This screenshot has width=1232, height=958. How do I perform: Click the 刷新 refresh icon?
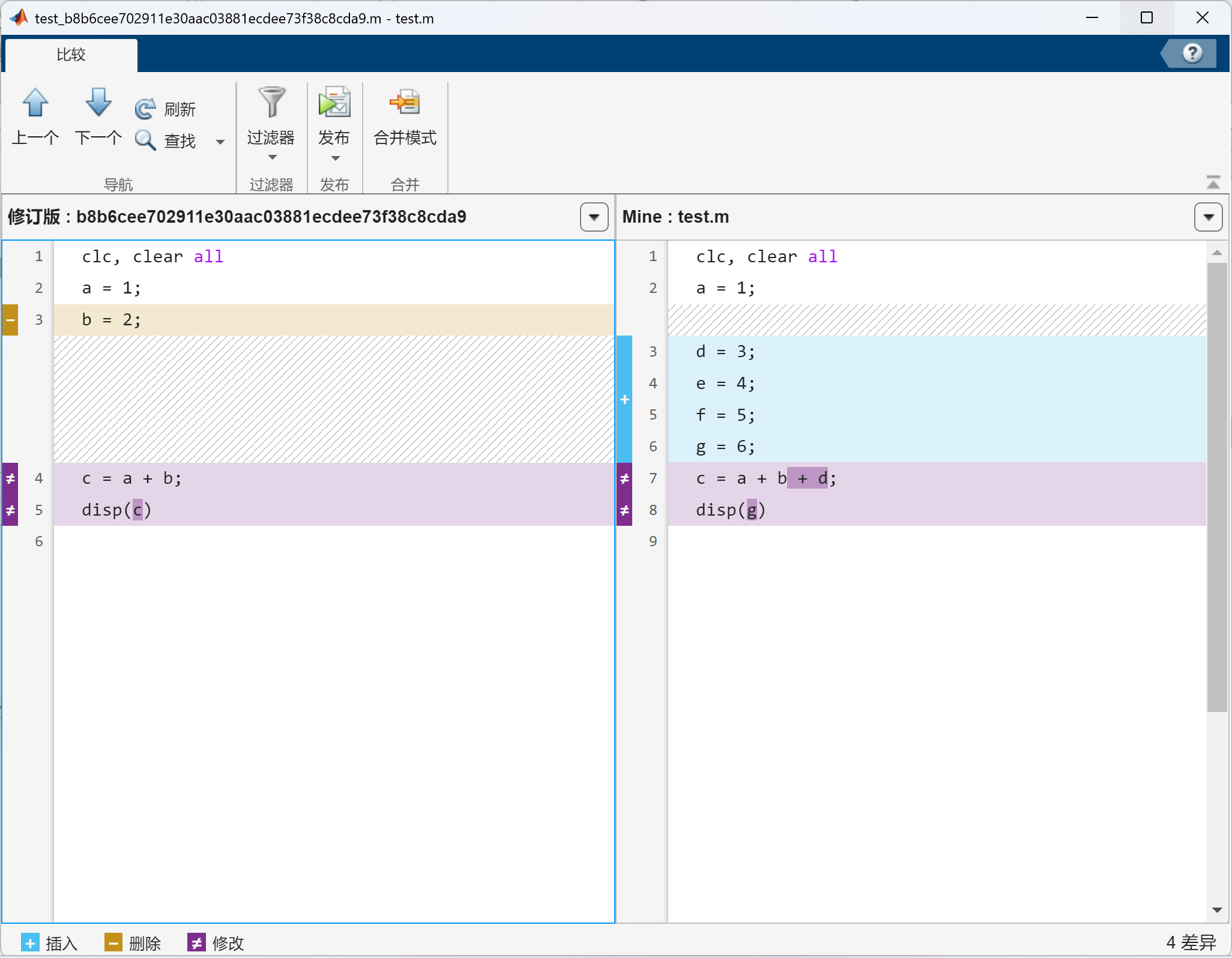point(145,108)
